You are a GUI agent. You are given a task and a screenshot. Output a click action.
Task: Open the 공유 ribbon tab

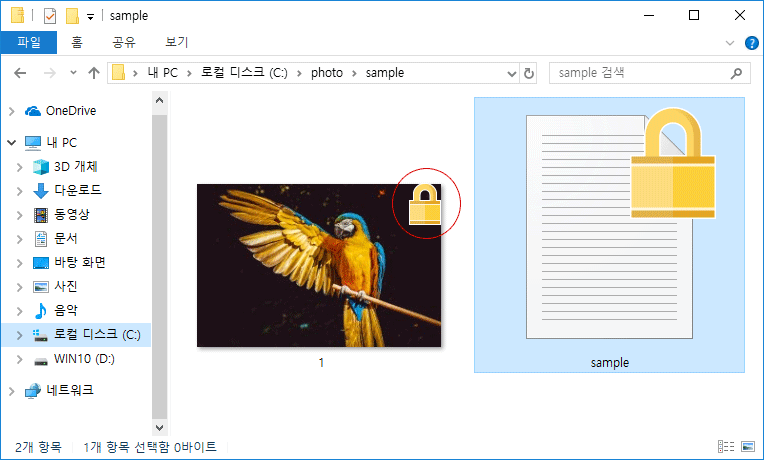124,42
